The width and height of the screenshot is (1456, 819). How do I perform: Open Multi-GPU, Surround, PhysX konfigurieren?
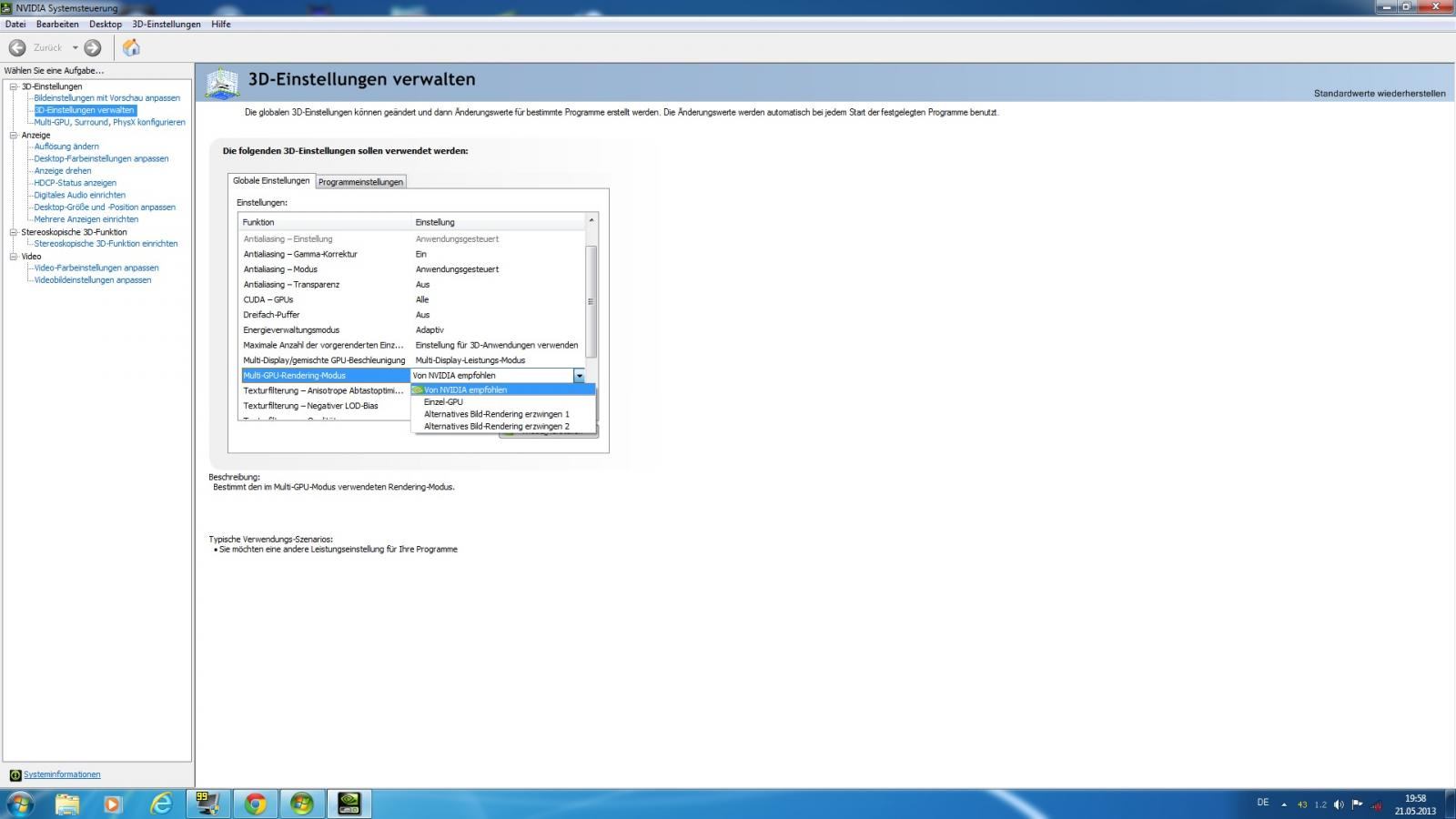coord(109,122)
